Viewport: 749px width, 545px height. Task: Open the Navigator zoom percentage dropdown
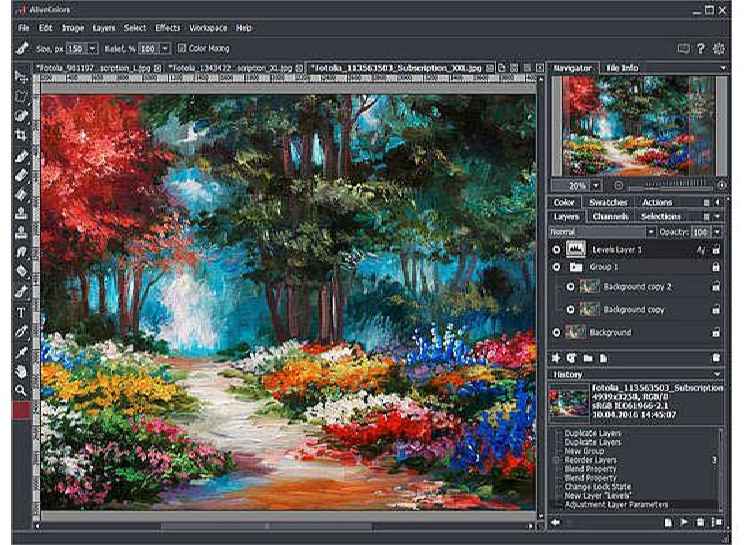pyautogui.click(x=597, y=185)
